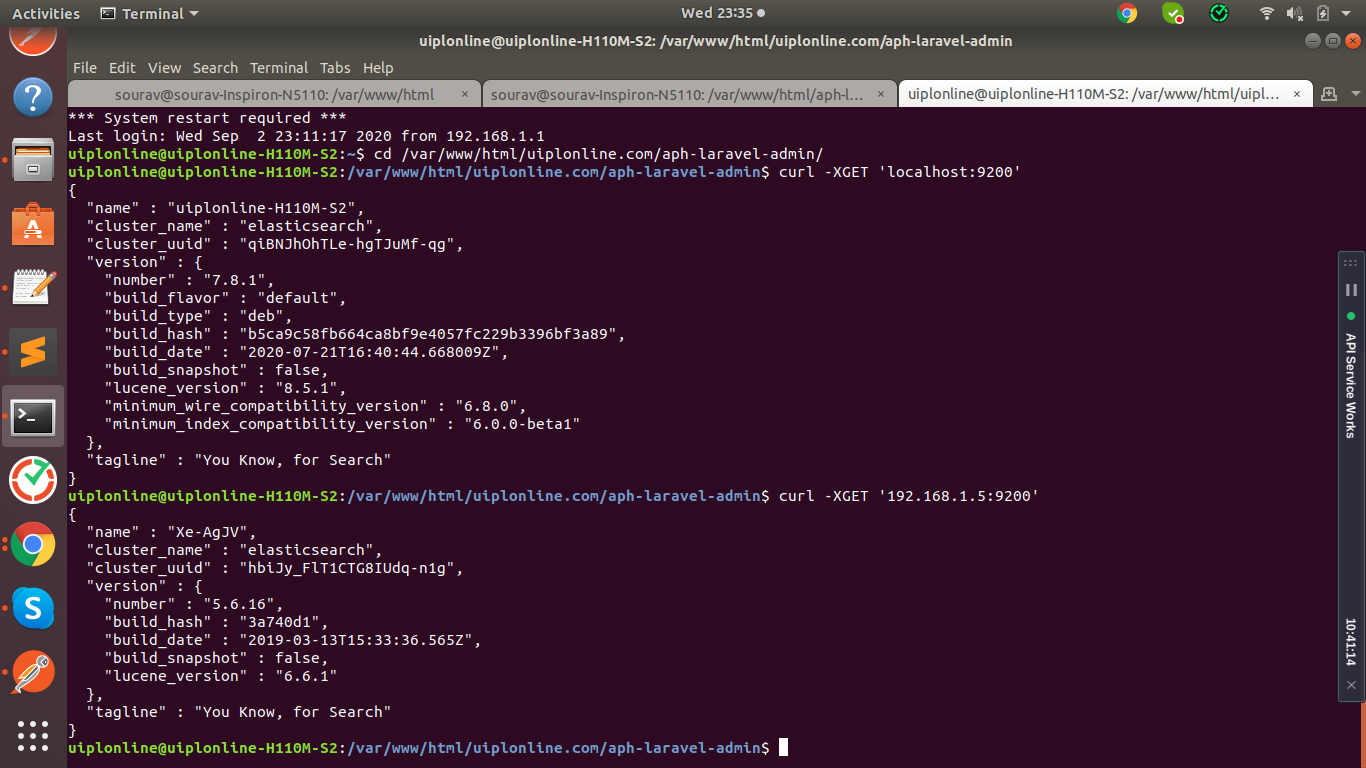The height and width of the screenshot is (768, 1366).
Task: Close the second sourav aph-l... tab
Action: coord(880,95)
